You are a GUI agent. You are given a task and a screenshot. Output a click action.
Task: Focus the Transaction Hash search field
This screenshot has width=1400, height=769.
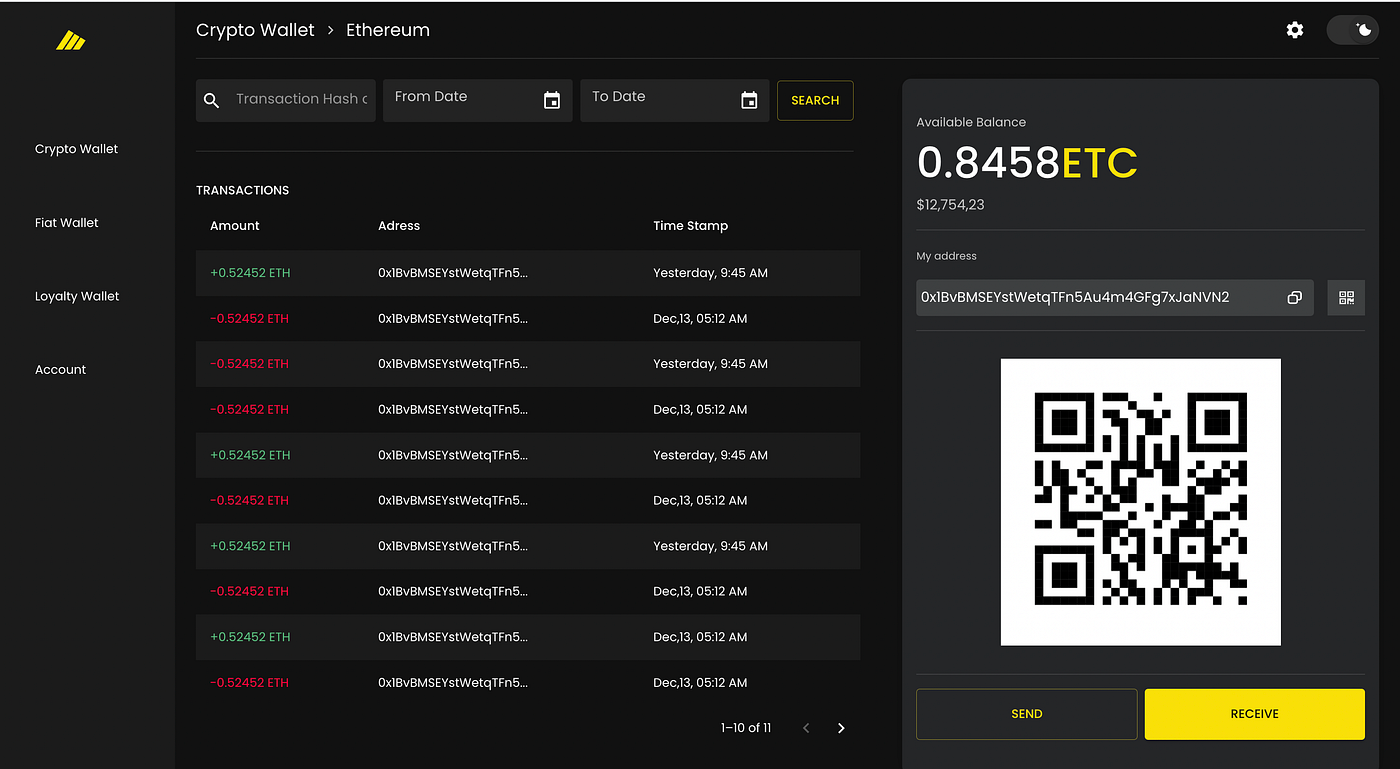(286, 100)
